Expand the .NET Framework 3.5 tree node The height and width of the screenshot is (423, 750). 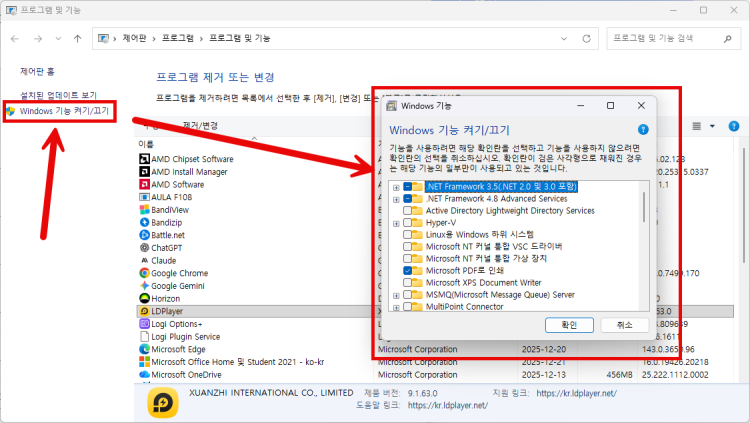tap(396, 187)
